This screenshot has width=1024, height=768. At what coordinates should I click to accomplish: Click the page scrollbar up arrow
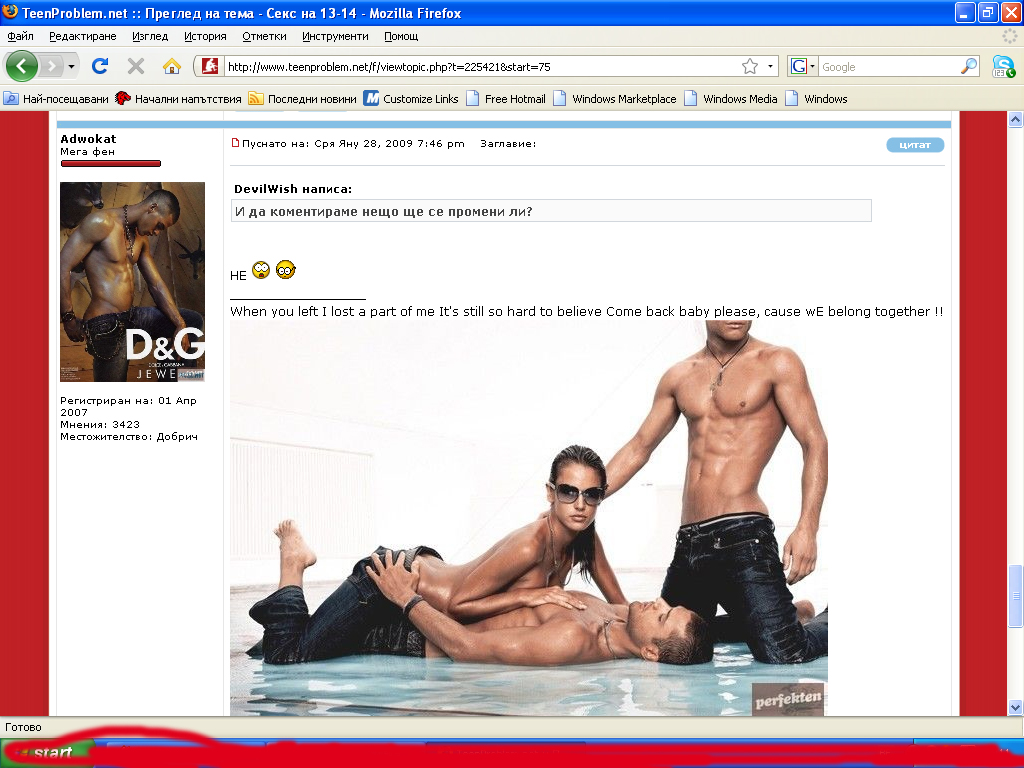[1015, 119]
